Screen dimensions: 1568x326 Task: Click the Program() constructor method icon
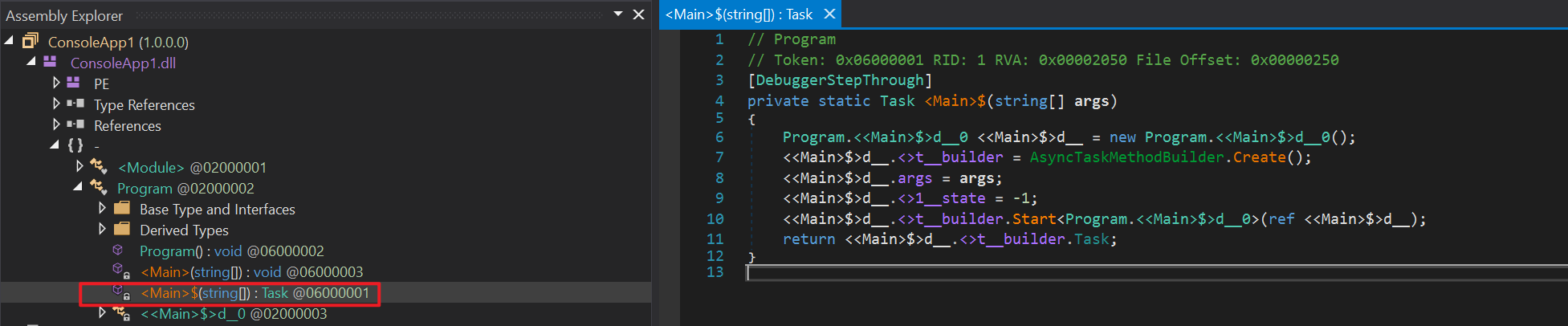pyautogui.click(x=118, y=250)
